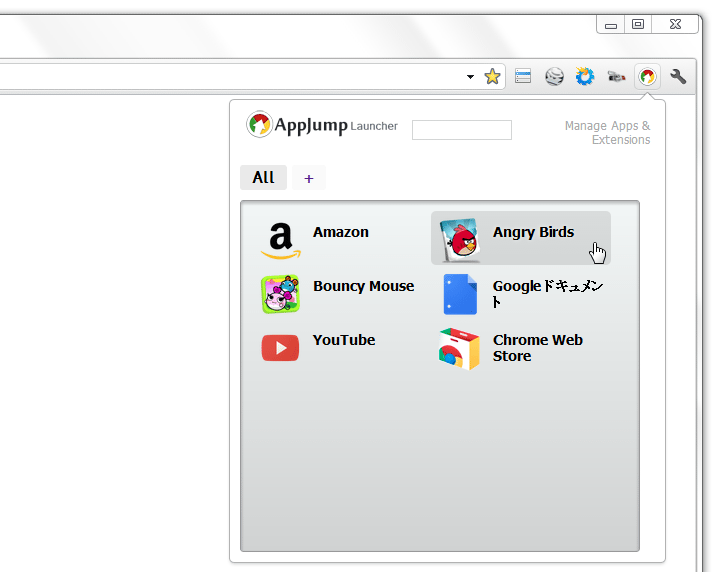Screen dimensions: 720x572
Task: Open address bar history dropdown arrow
Action: click(470, 77)
